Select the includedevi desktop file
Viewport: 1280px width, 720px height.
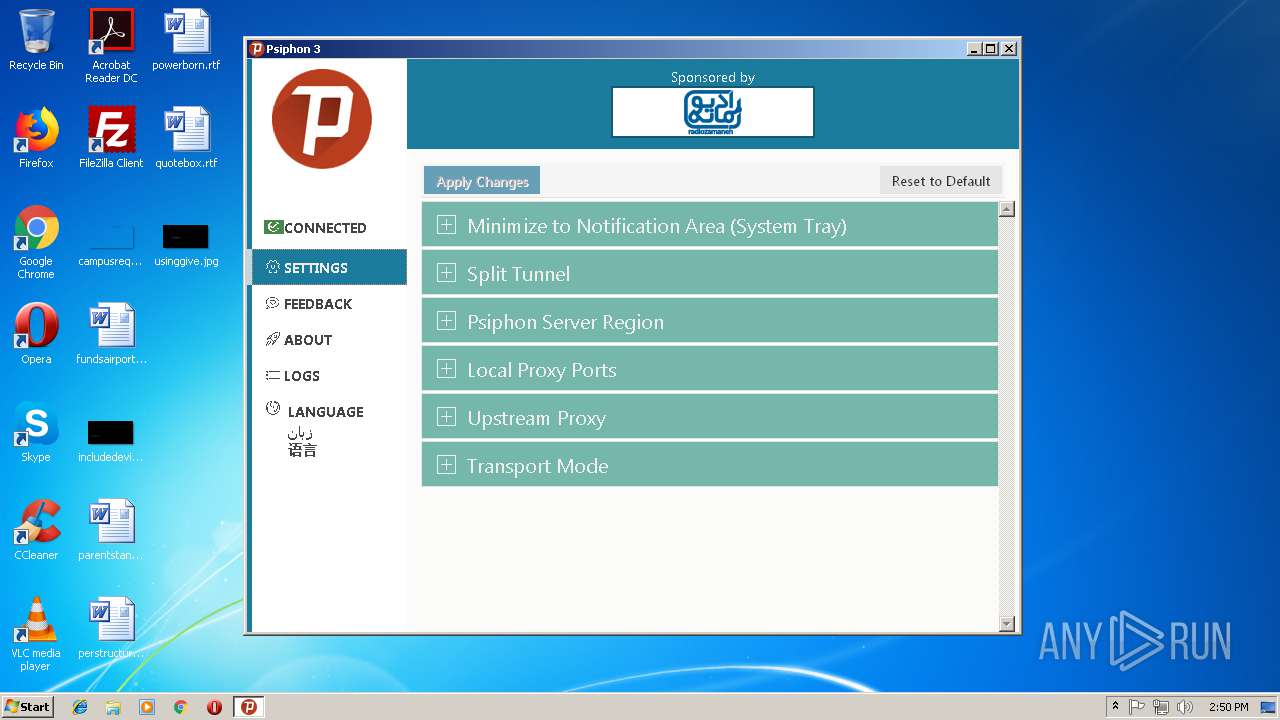coord(111,440)
